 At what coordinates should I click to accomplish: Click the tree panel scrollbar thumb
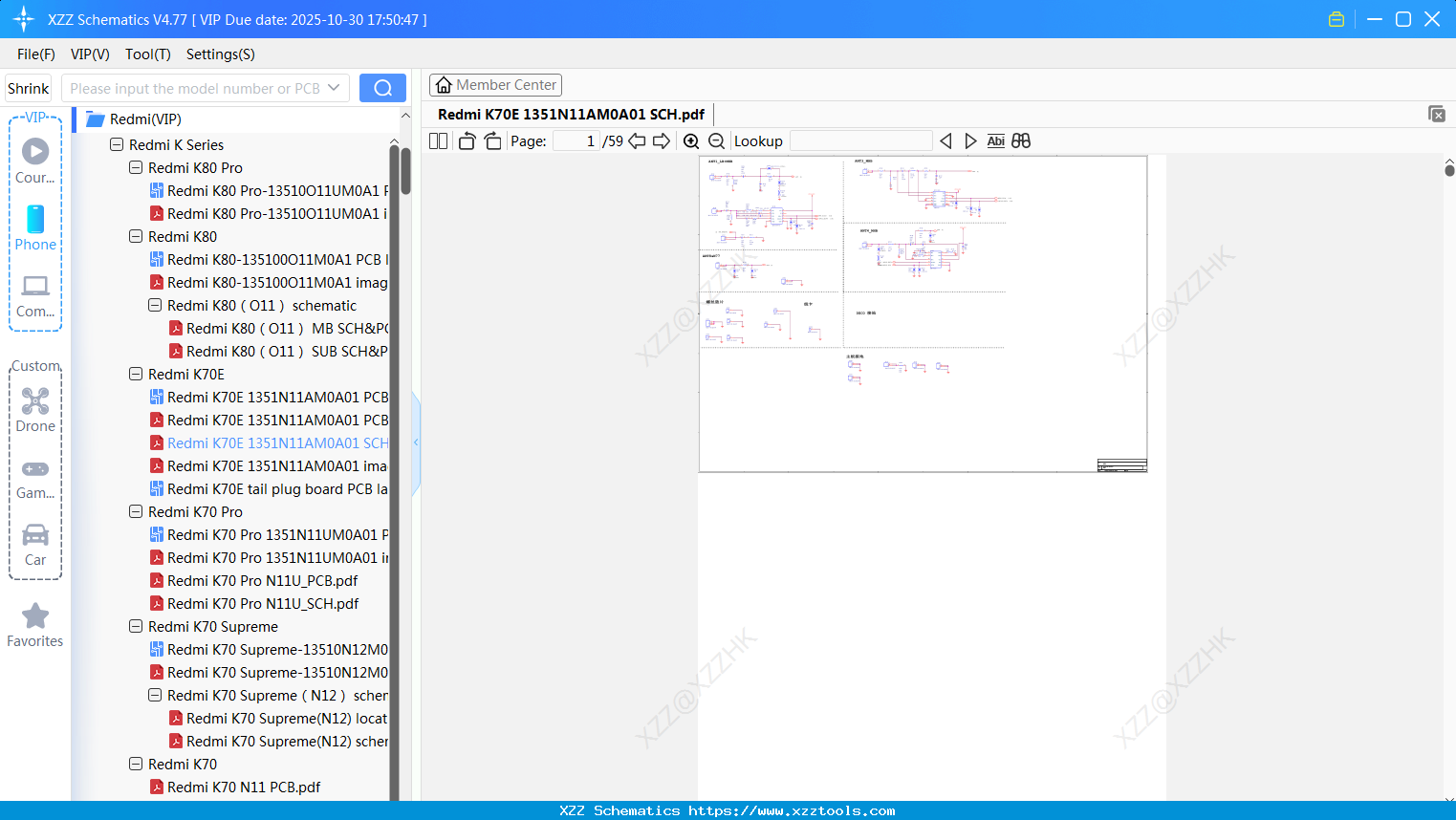click(405, 169)
